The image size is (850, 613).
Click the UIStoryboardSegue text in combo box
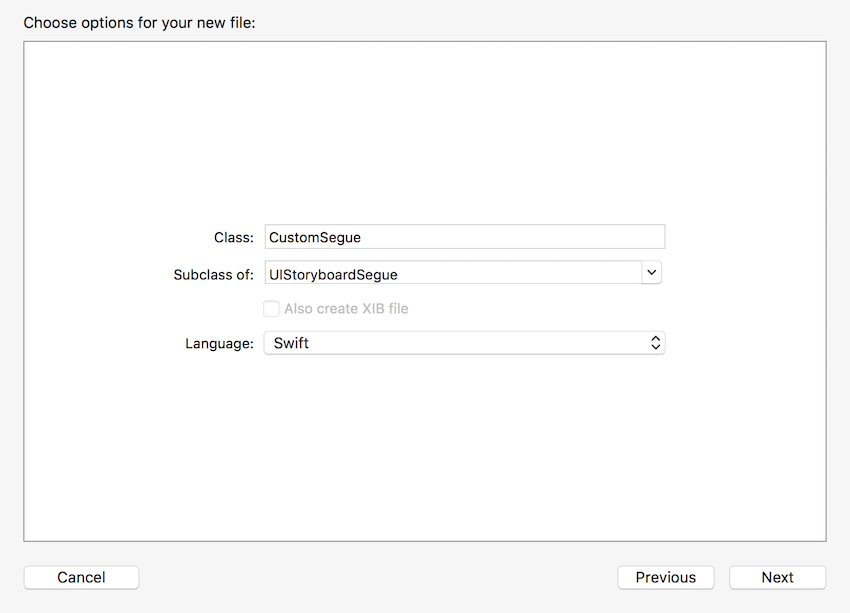[333, 275]
